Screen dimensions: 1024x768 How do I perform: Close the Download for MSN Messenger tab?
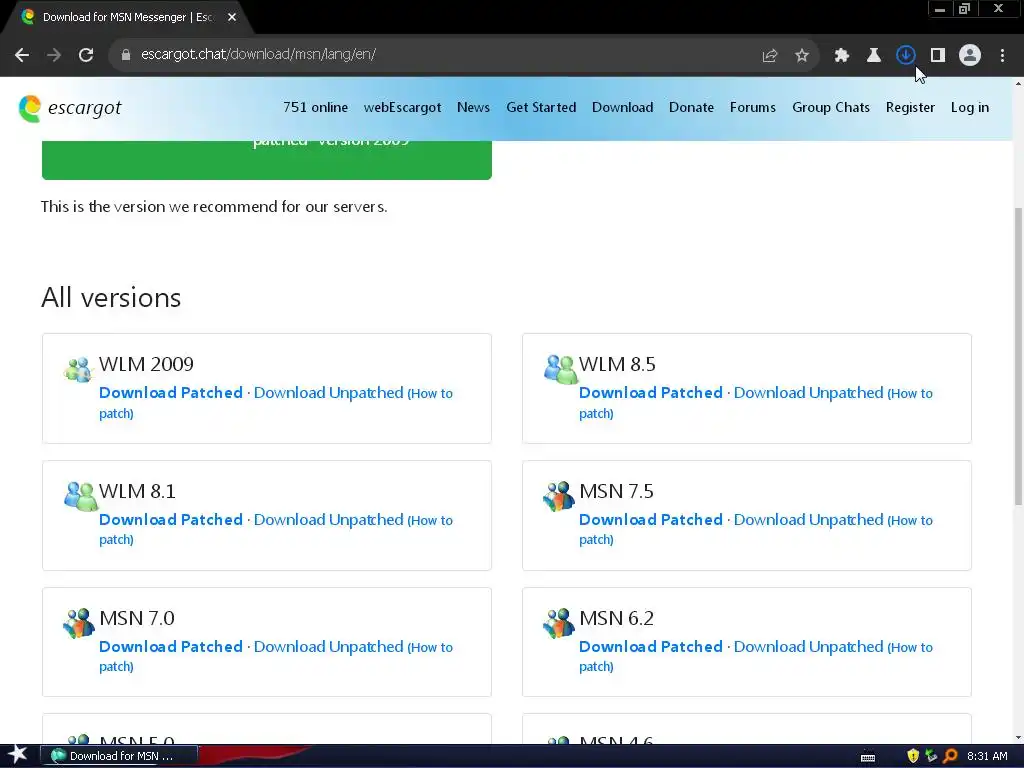coord(232,18)
